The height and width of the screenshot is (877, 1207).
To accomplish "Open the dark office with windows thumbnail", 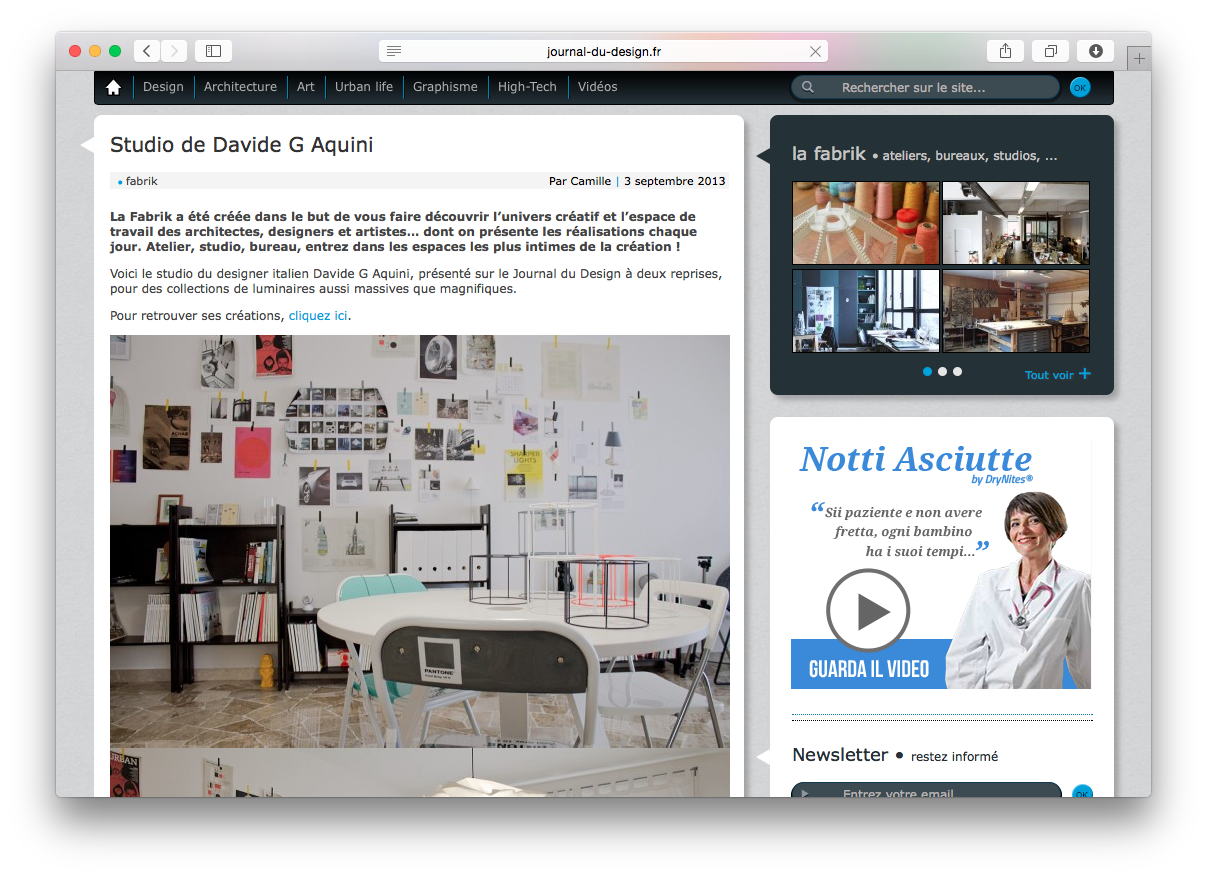I will click(x=866, y=311).
